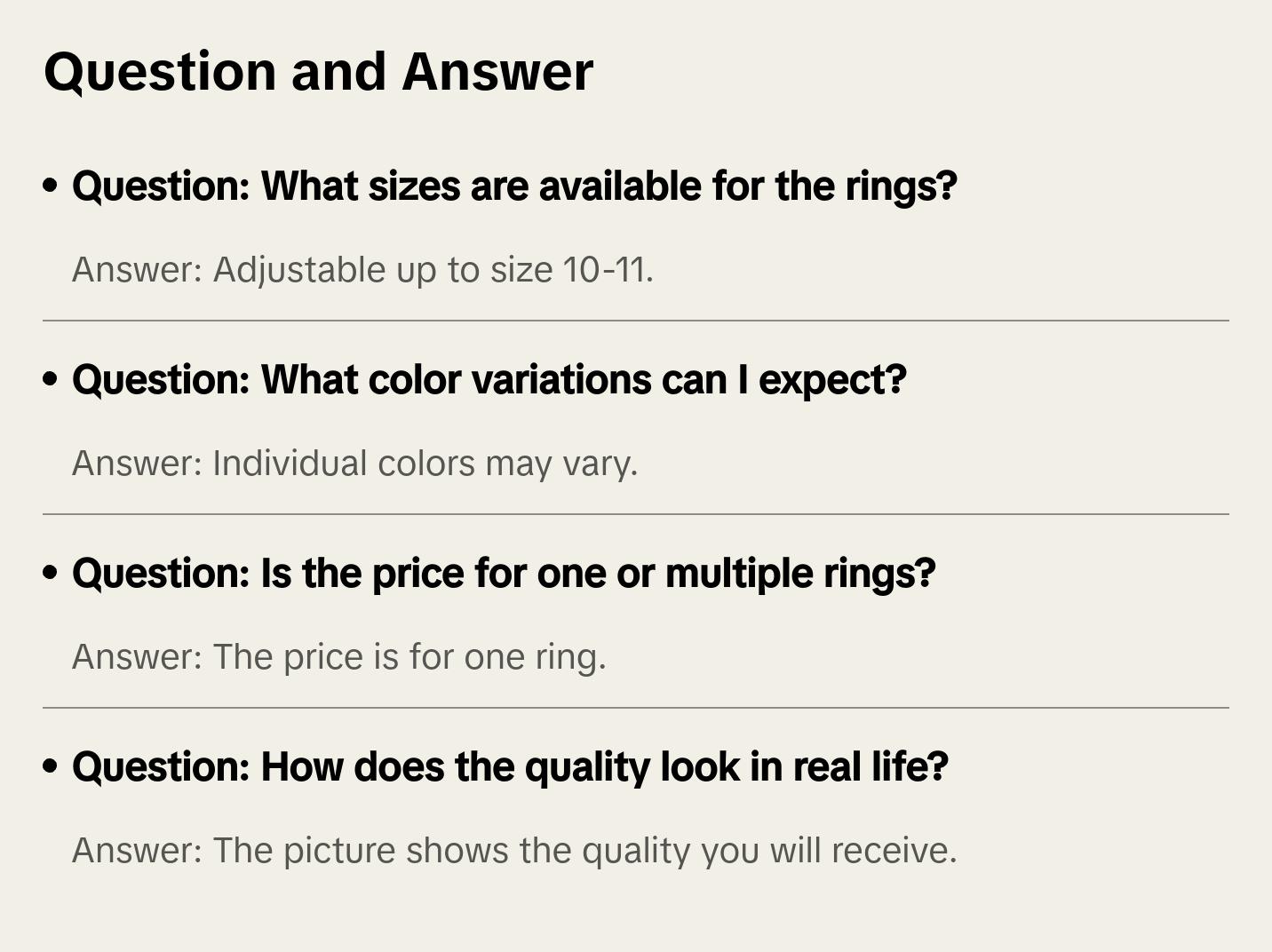This screenshot has height=952, width=1272.
Task: Click the '10-11' size text
Action: click(608, 269)
